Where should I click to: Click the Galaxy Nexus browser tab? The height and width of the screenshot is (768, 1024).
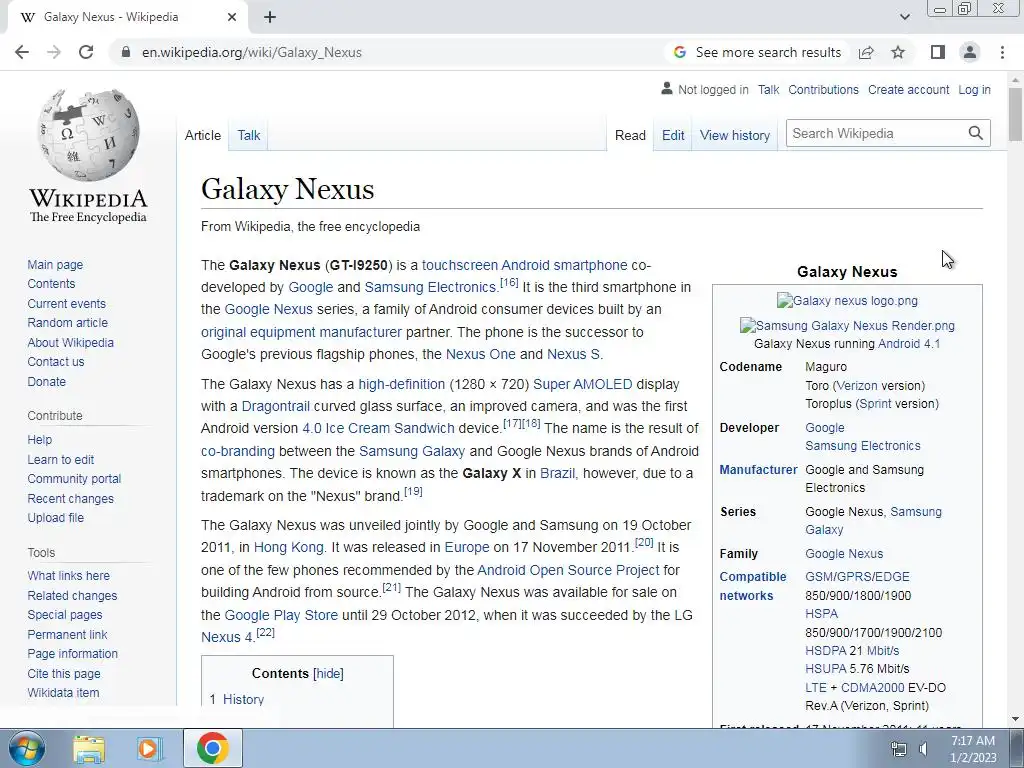127,18
